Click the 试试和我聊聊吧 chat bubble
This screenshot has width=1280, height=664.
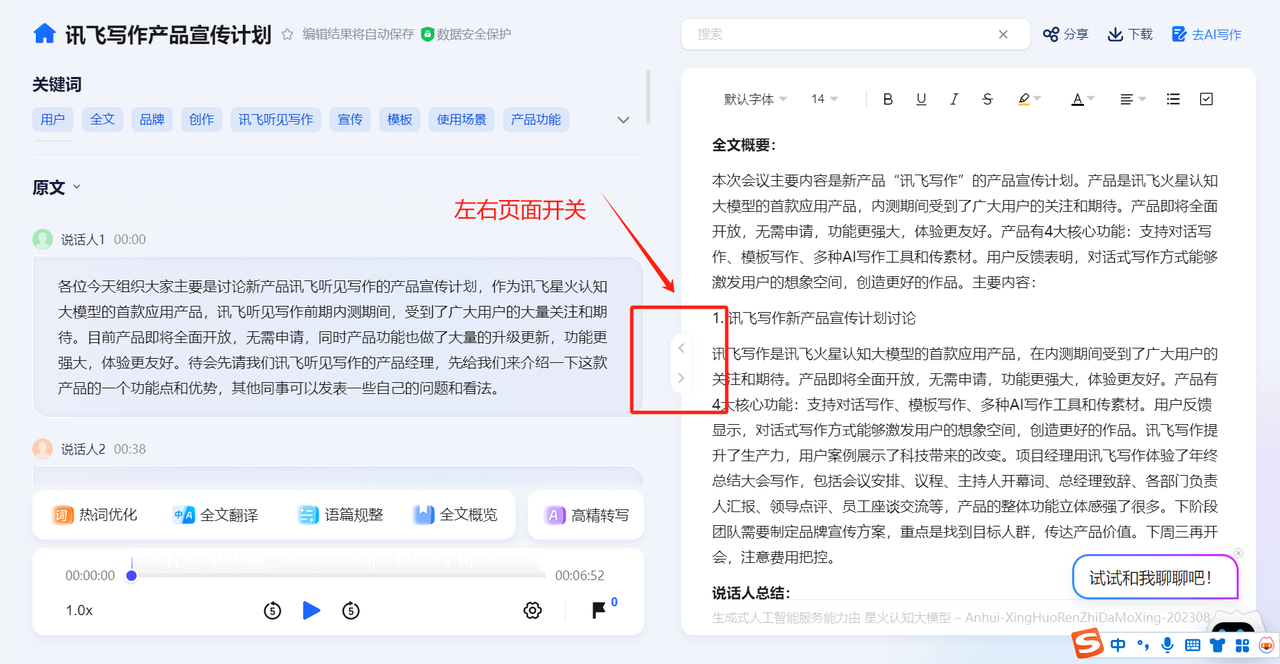click(1155, 577)
